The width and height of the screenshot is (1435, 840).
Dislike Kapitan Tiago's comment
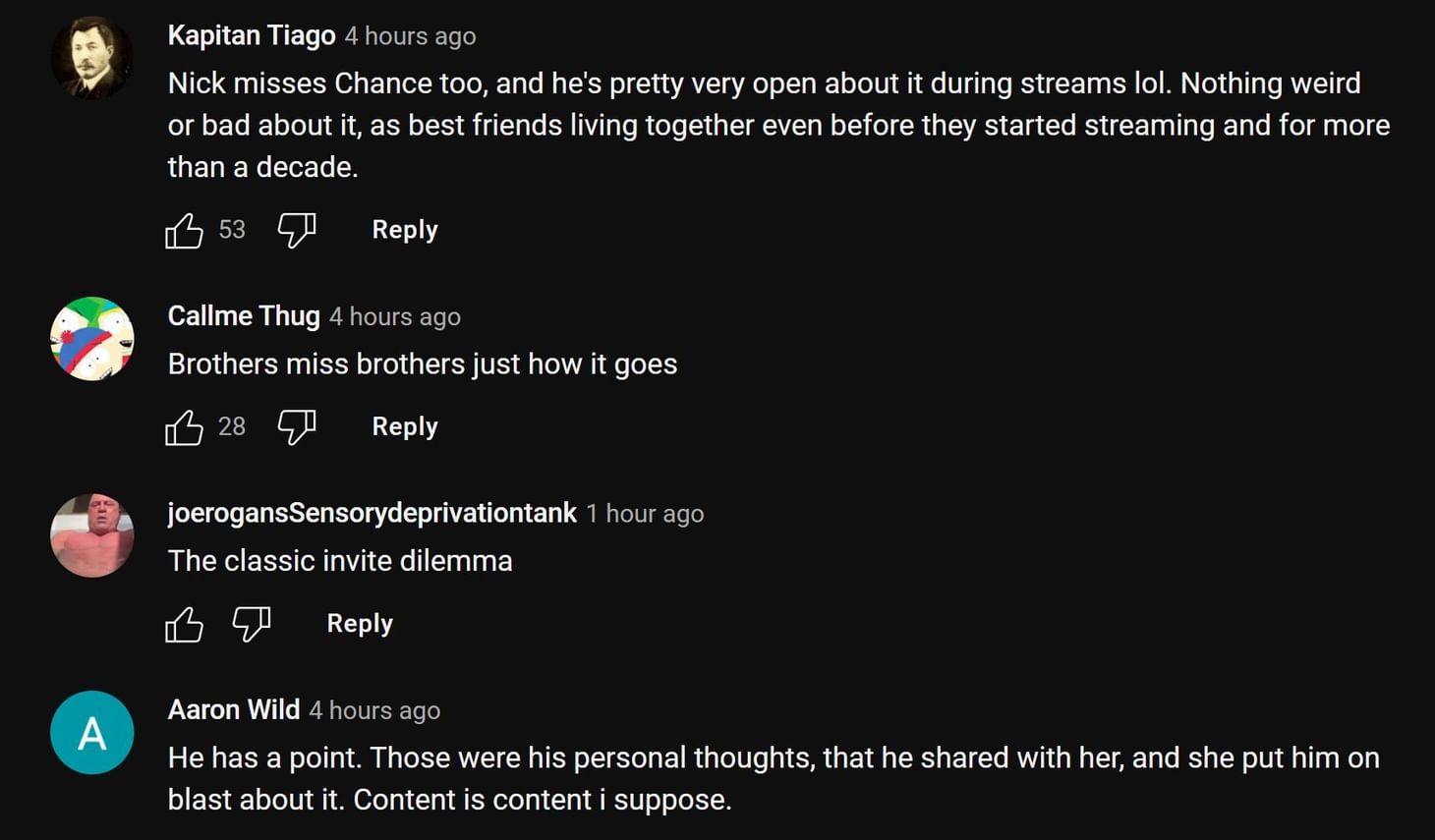296,231
